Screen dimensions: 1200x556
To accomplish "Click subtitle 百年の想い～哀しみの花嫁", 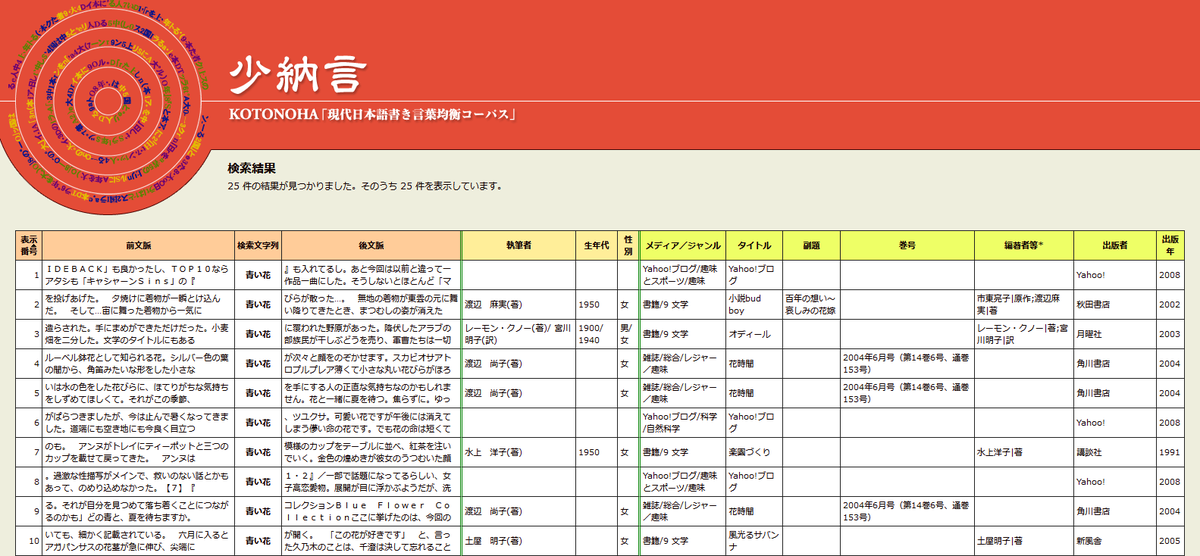I will tap(810, 305).
